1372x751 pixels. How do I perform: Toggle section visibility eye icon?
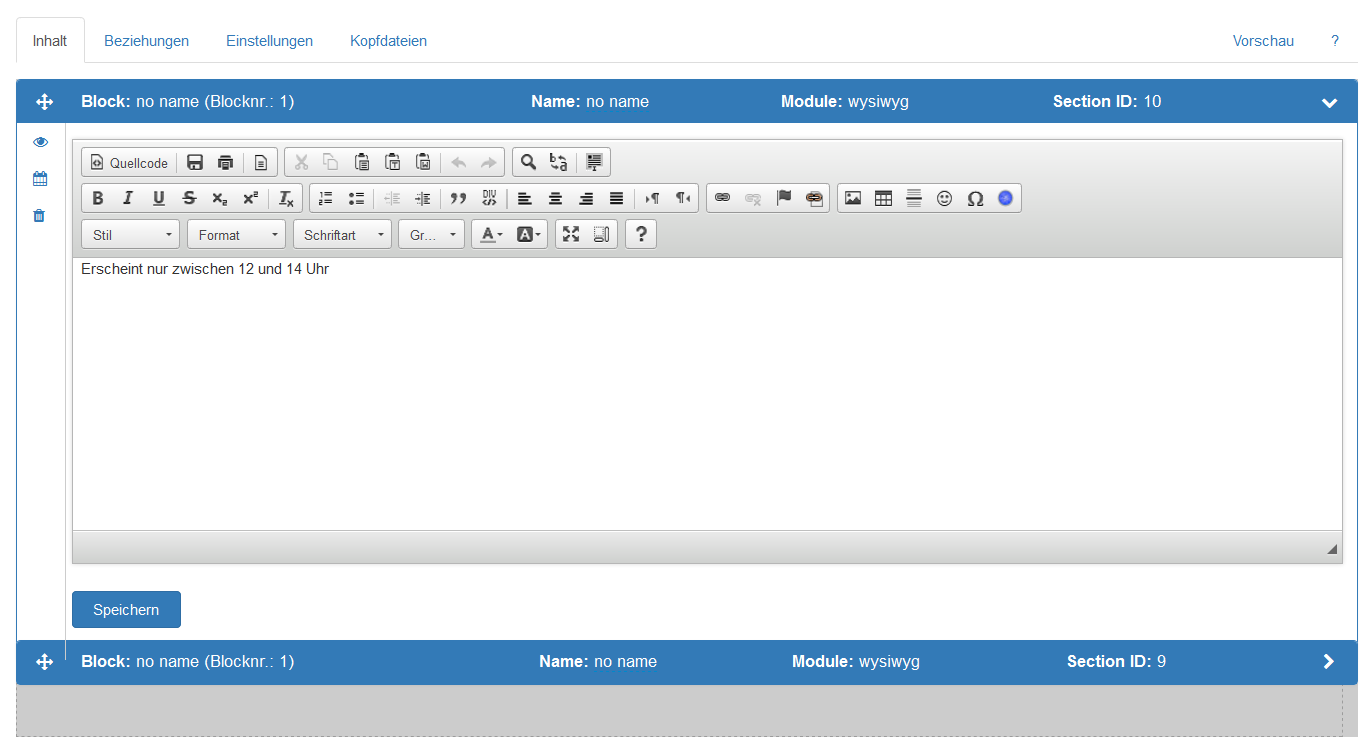pos(40,142)
